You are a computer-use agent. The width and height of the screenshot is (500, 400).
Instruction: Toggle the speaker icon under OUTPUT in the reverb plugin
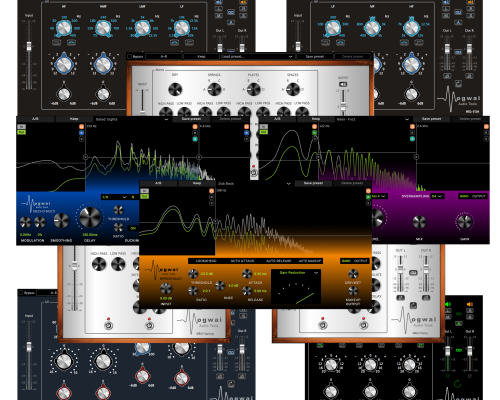point(343,84)
